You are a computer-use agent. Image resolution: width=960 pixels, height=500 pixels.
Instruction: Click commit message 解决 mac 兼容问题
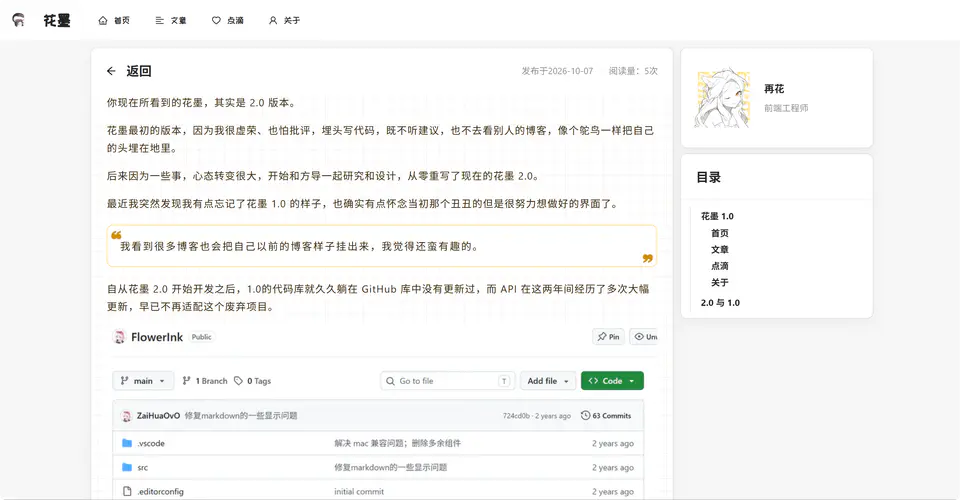click(x=397, y=443)
